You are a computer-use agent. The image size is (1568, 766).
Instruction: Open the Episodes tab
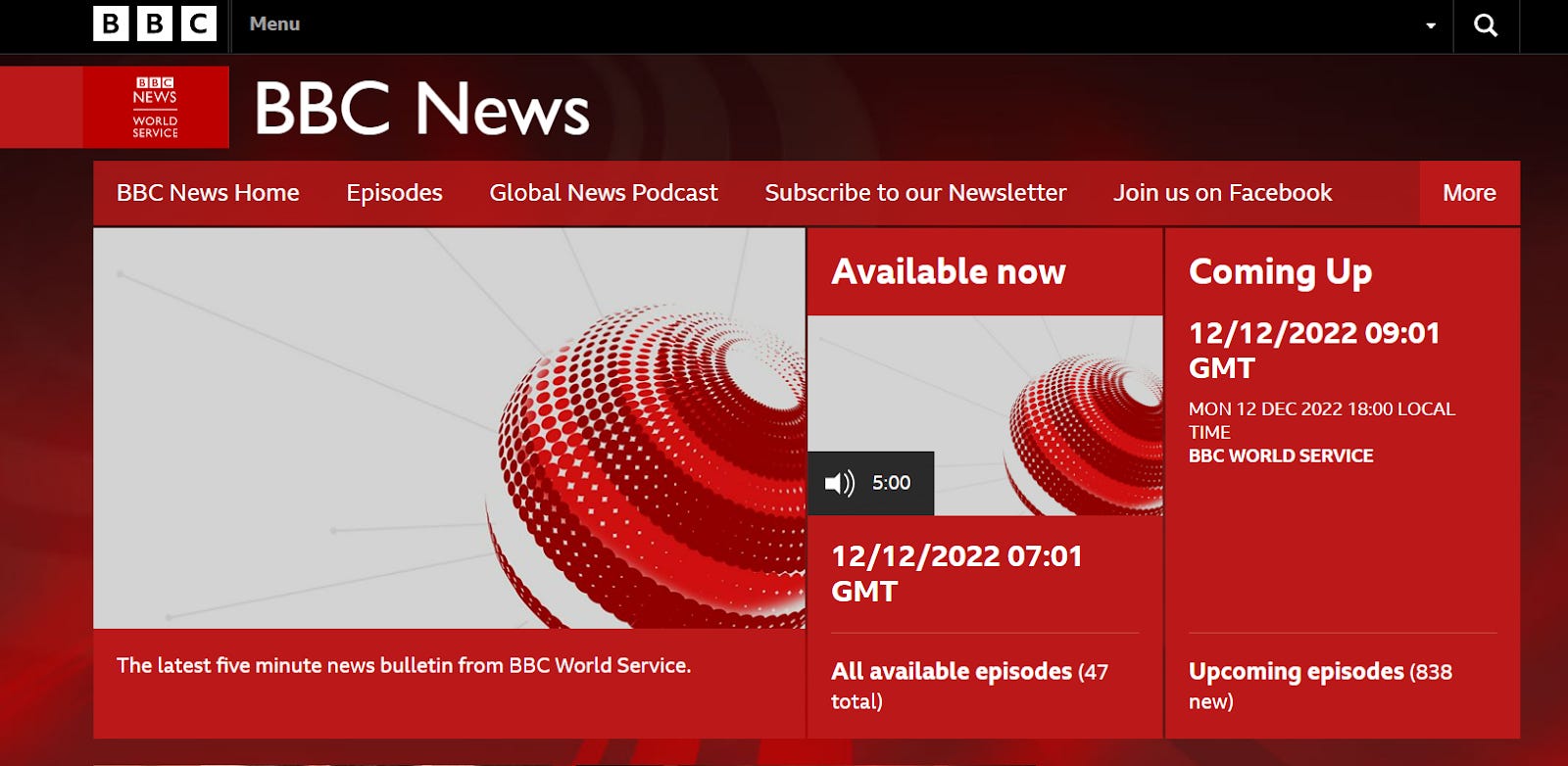tap(394, 193)
